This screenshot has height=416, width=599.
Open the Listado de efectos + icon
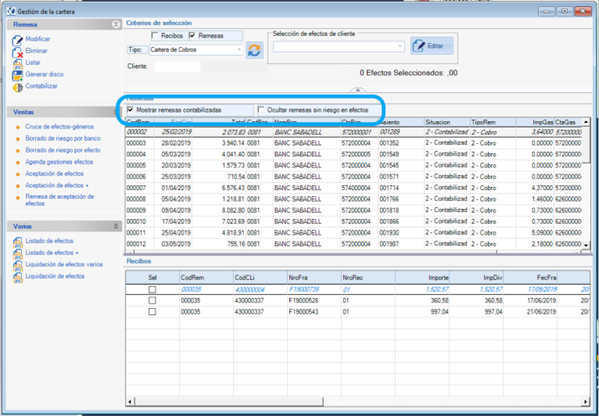click(x=18, y=254)
